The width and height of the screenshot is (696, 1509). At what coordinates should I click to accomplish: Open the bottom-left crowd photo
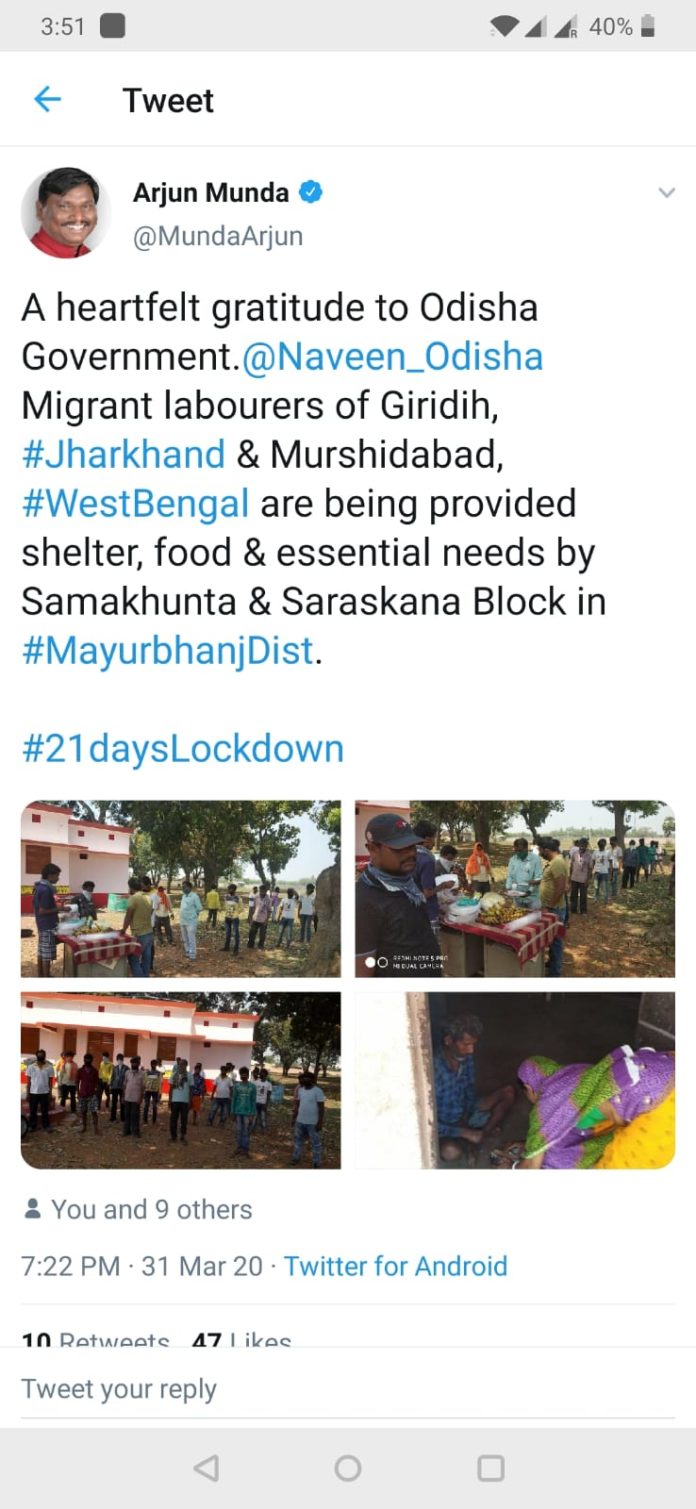[x=181, y=1080]
